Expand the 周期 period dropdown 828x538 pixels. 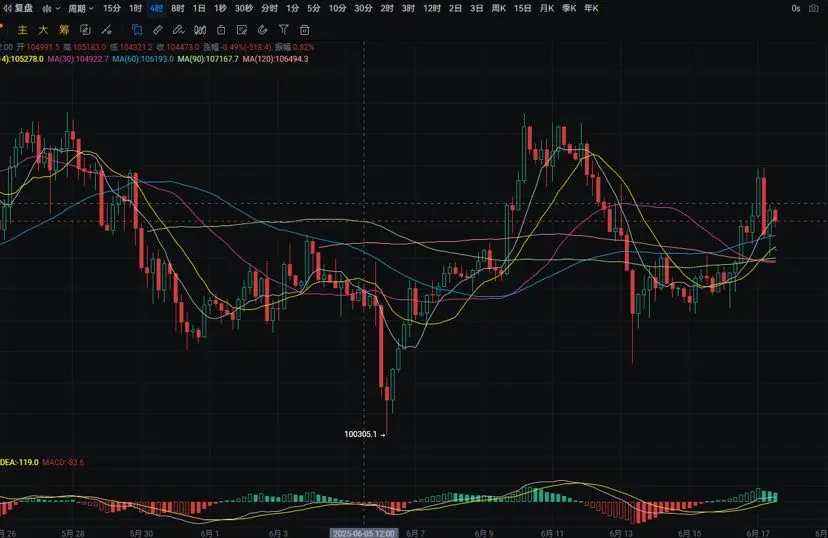coord(80,8)
